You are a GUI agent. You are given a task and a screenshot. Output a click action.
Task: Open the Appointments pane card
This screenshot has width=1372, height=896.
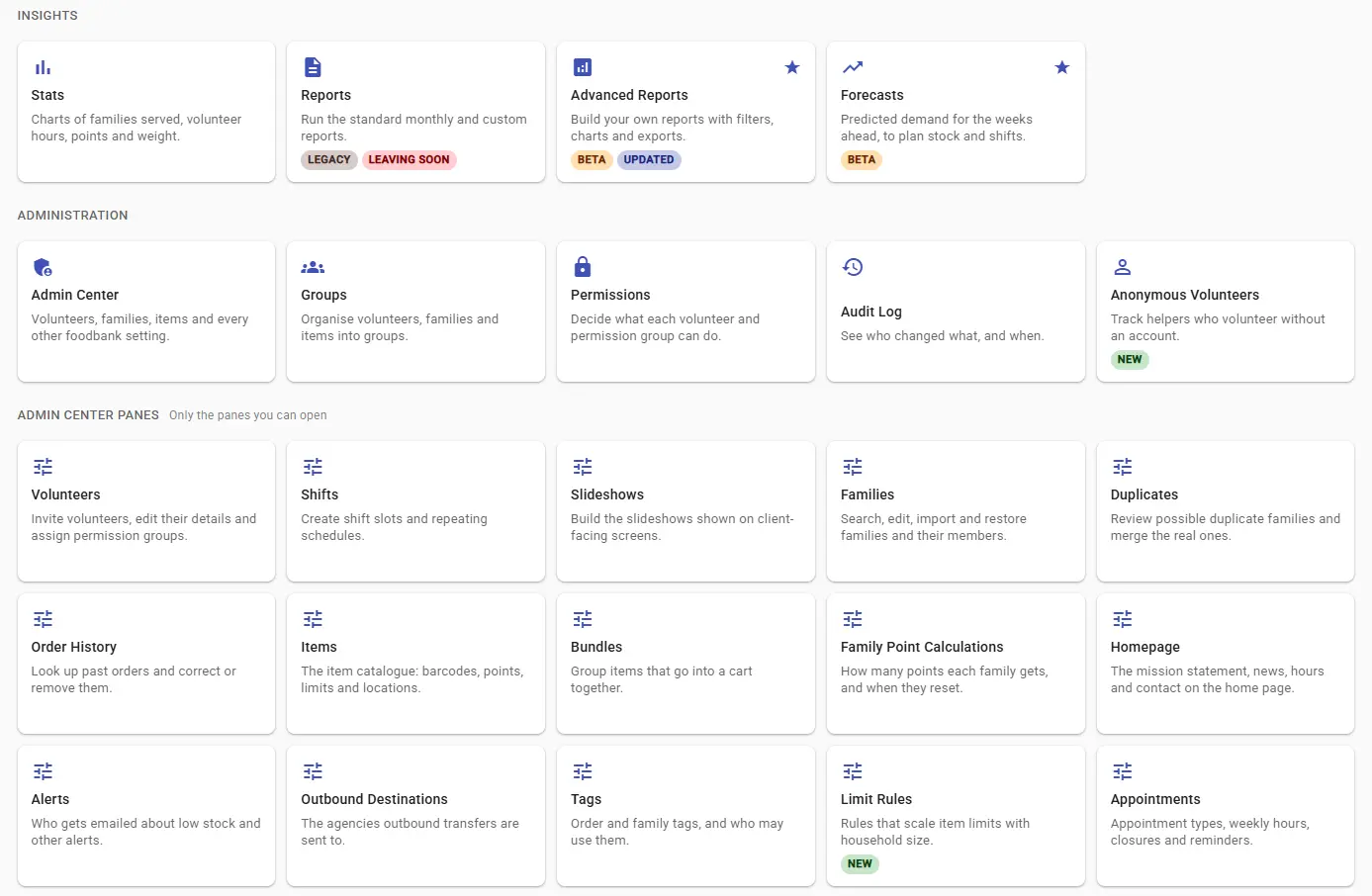pos(1226,816)
